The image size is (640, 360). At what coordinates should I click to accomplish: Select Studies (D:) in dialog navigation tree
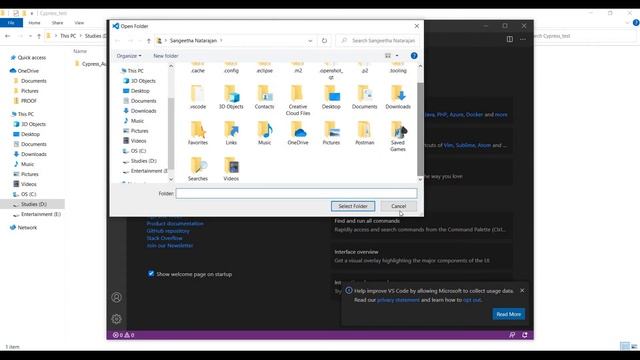[x=140, y=161]
